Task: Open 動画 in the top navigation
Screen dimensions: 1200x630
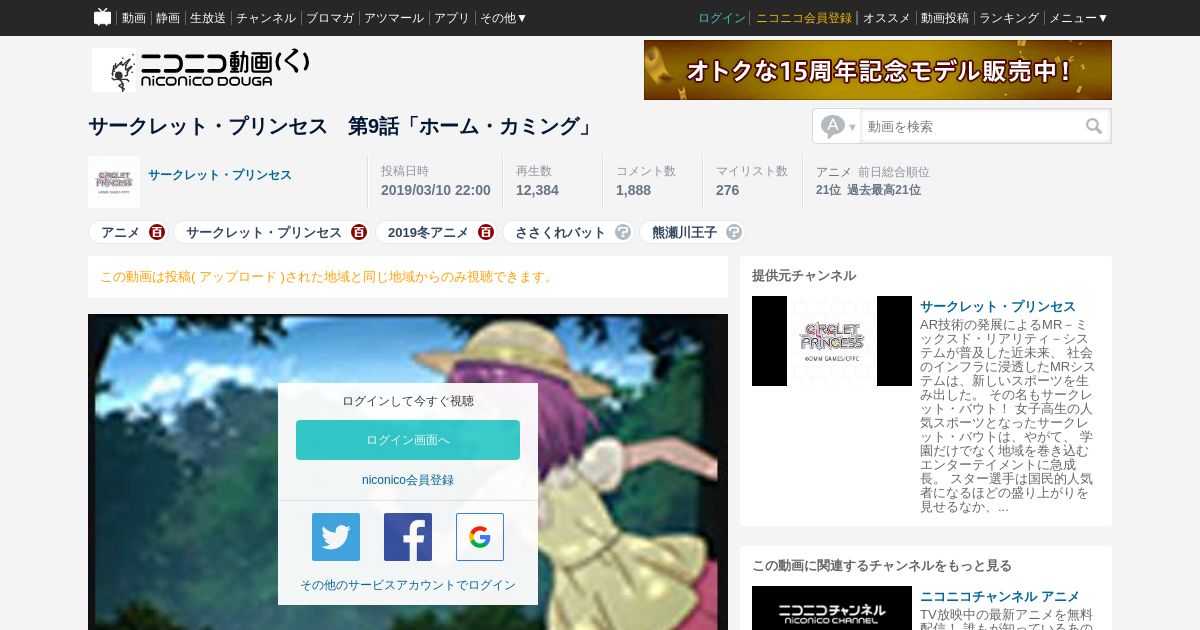Action: point(134,18)
